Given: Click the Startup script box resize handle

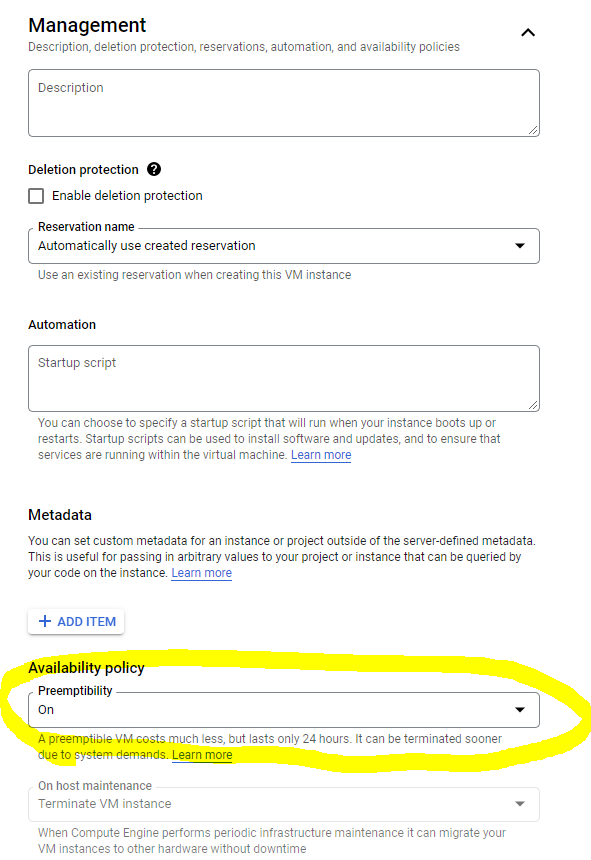Looking at the screenshot, I should tap(533, 405).
